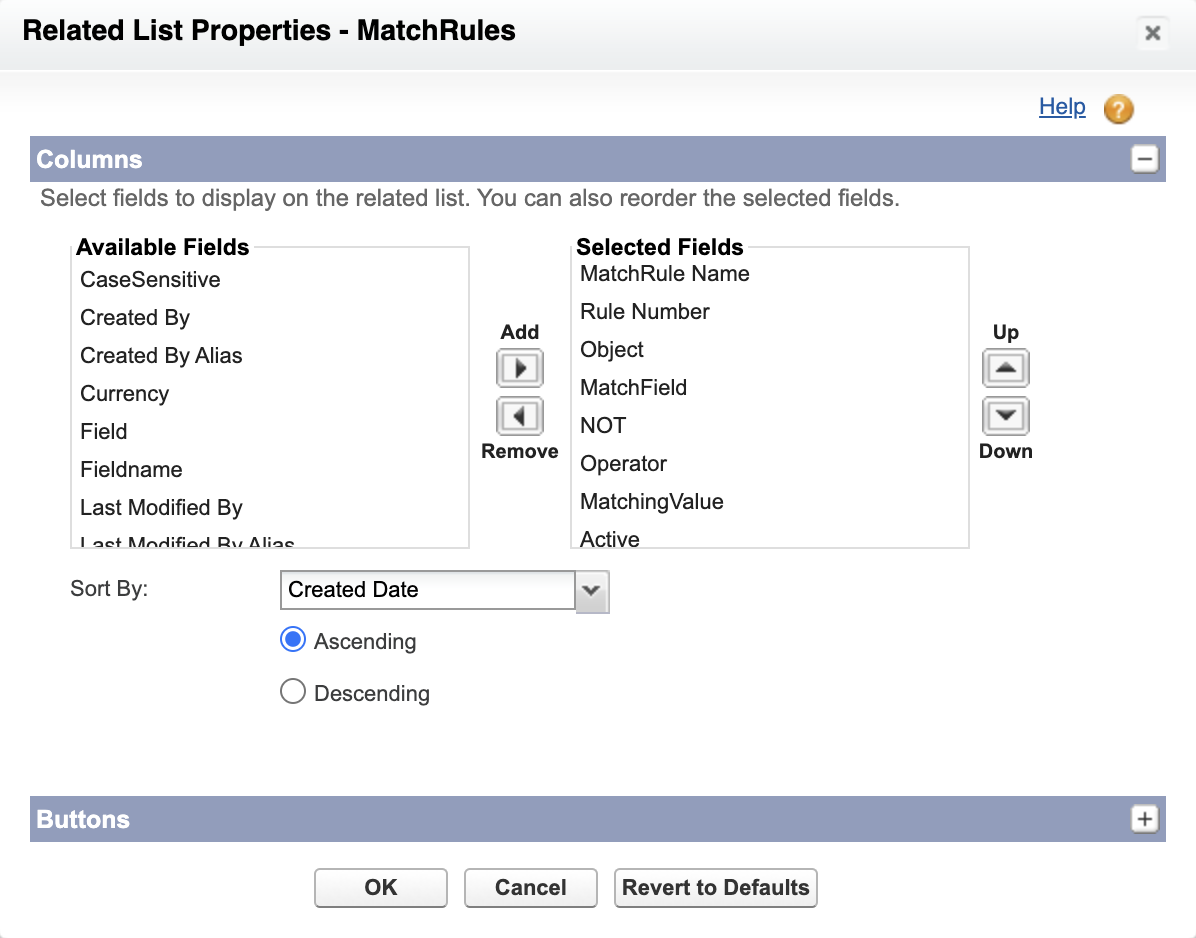Collapse the Columns section
1196x938 pixels.
click(1144, 159)
